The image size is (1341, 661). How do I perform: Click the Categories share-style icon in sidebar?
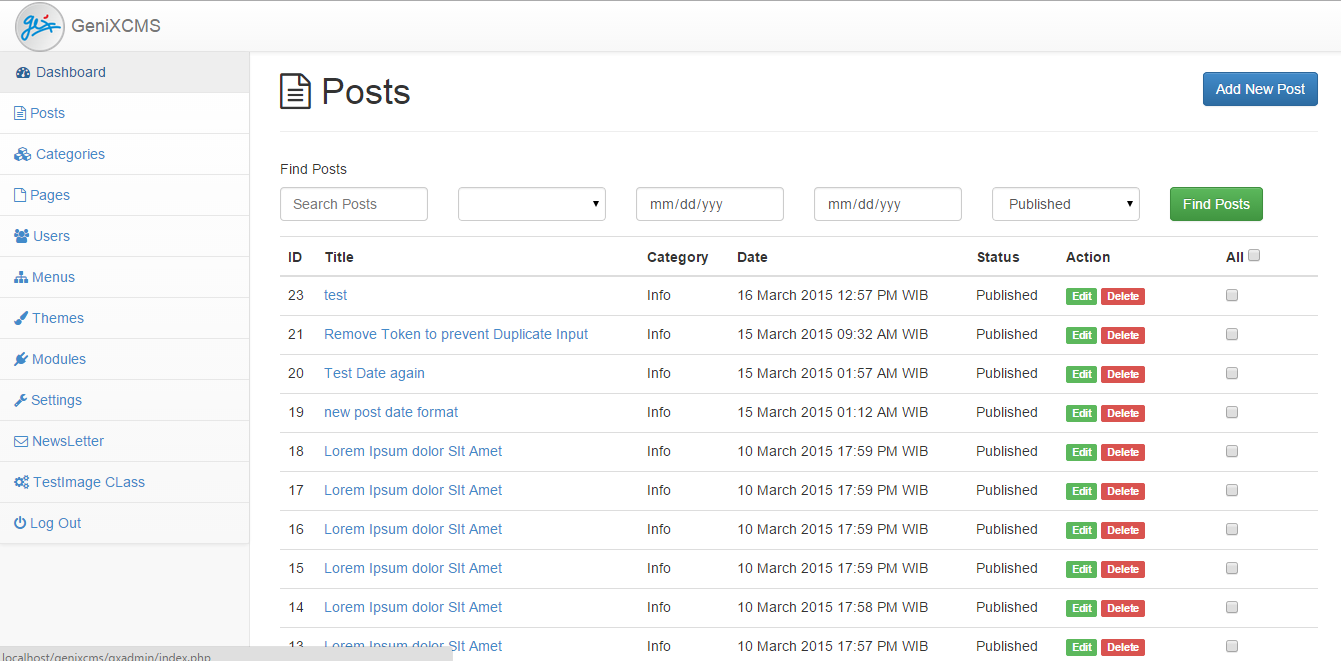point(20,153)
